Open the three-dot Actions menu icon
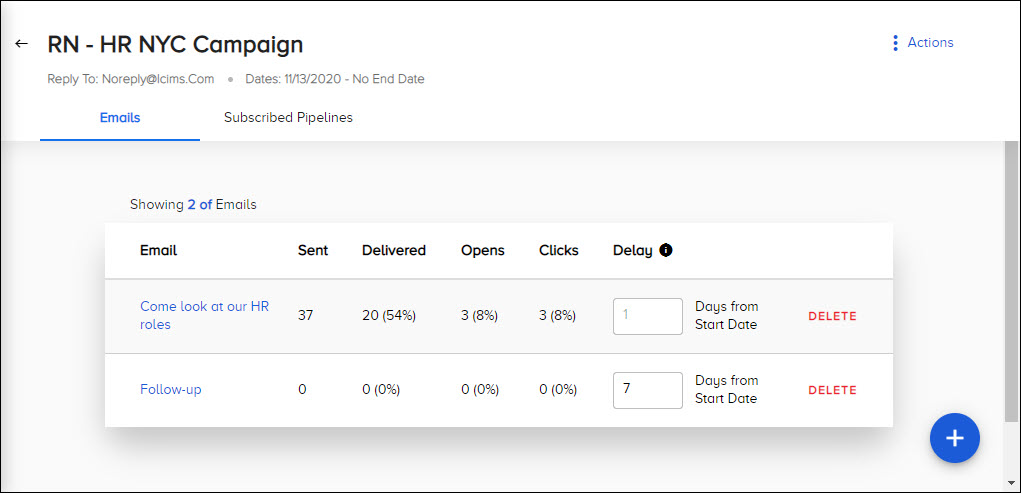Screen dimensions: 1021x493 pyautogui.click(x=895, y=43)
